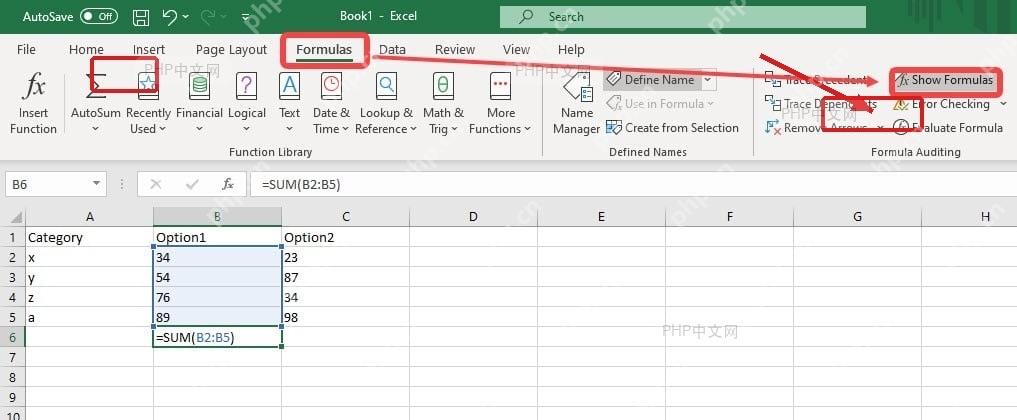Click cell containing 76

218,298
